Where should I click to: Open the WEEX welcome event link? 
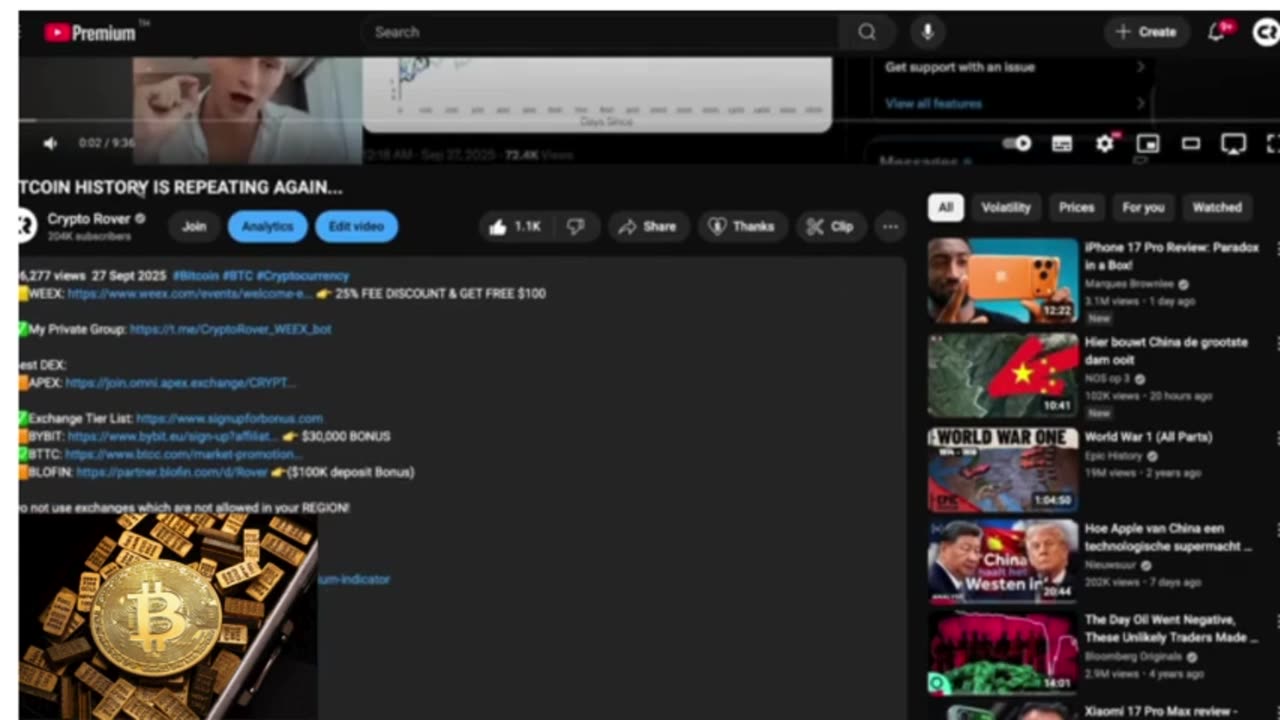[x=189, y=294]
